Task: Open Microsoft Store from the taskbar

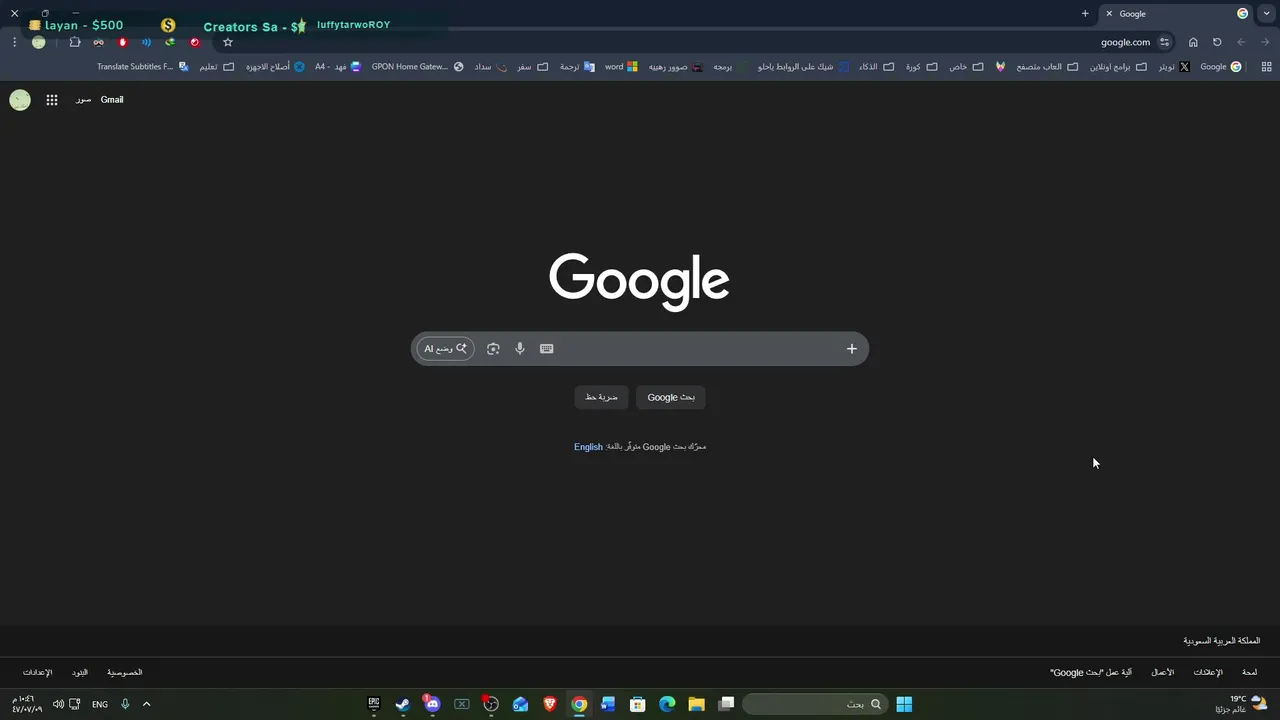Action: coord(638,704)
